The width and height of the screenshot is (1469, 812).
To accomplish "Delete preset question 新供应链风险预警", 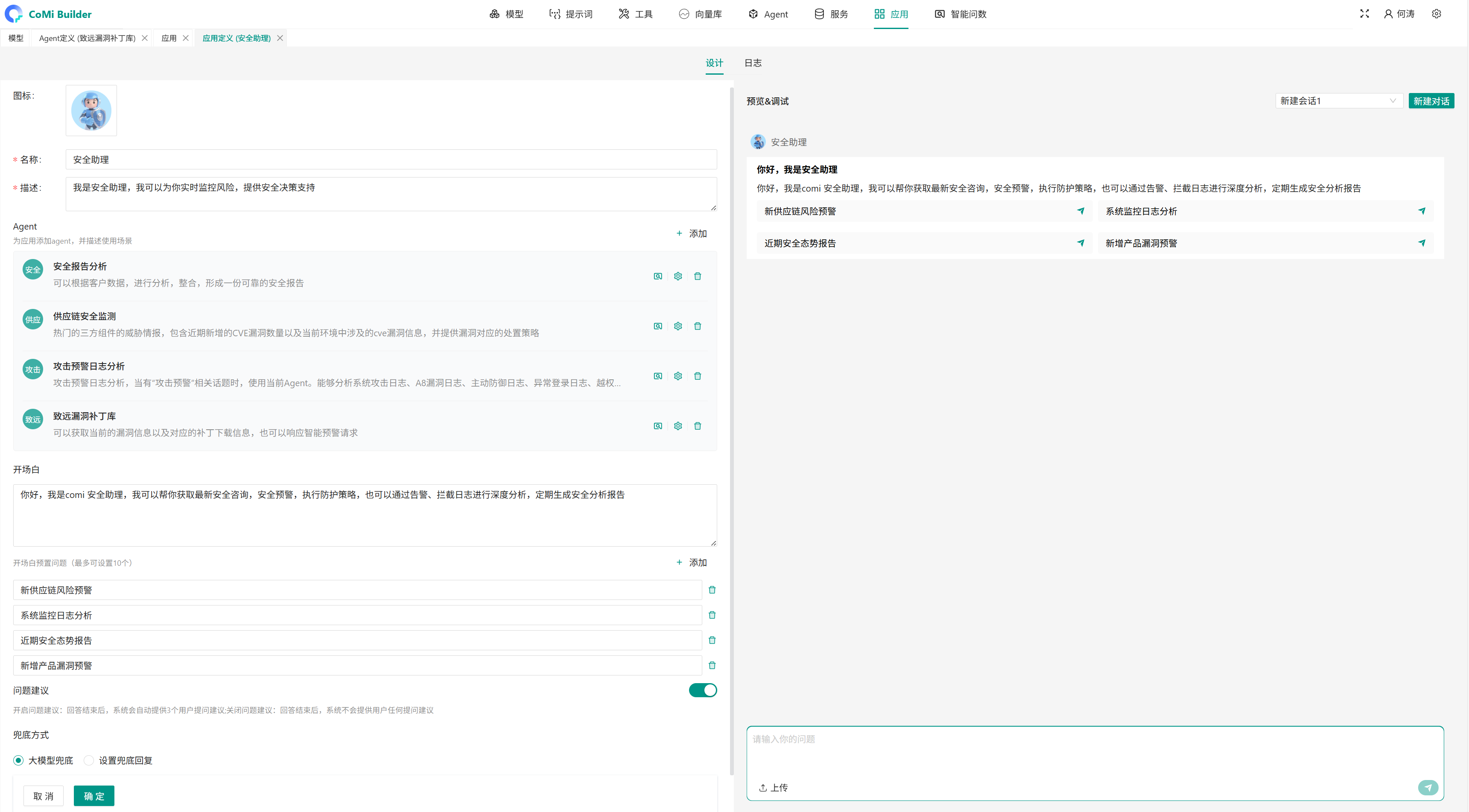I will (712, 591).
